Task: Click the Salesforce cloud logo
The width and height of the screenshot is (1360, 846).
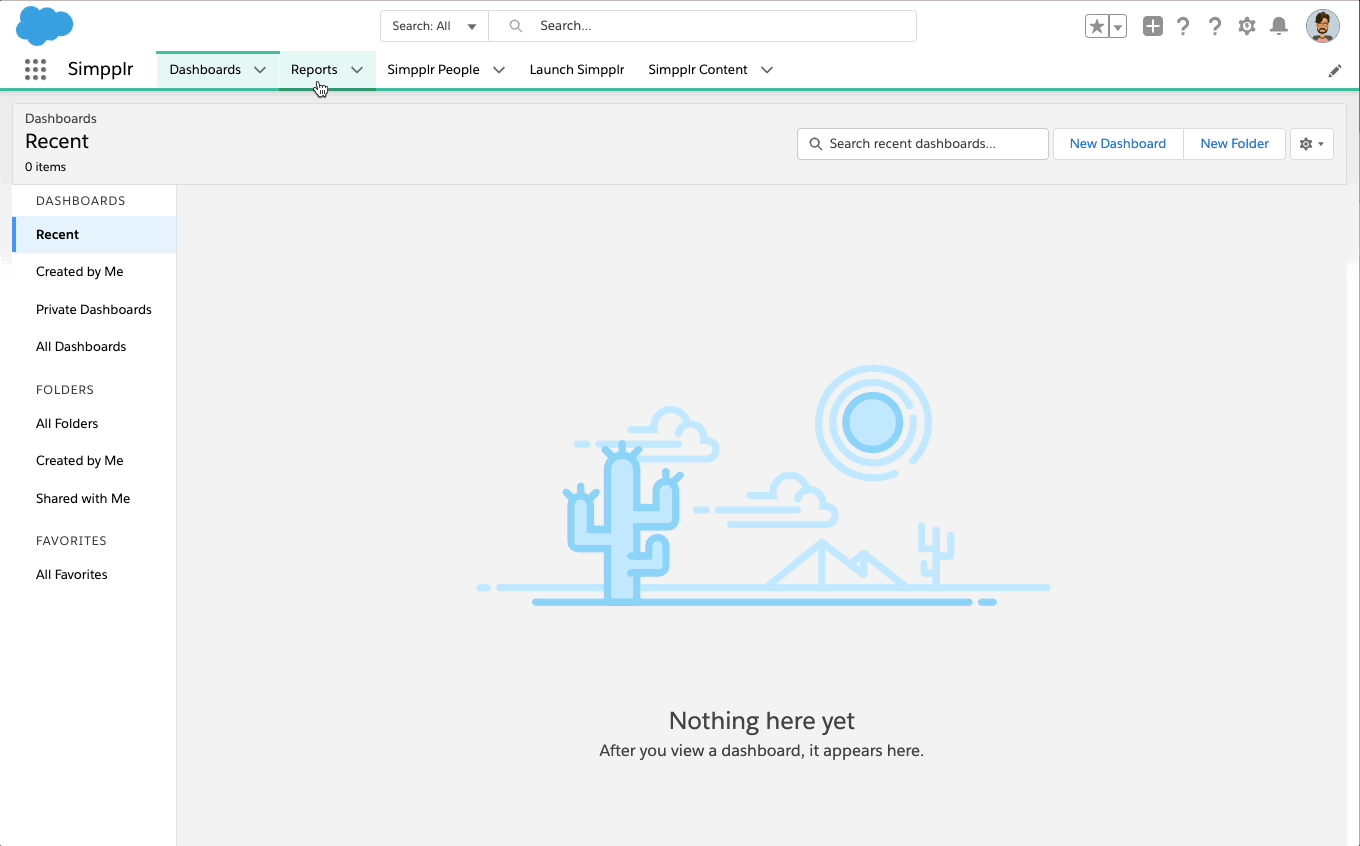Action: tap(45, 25)
